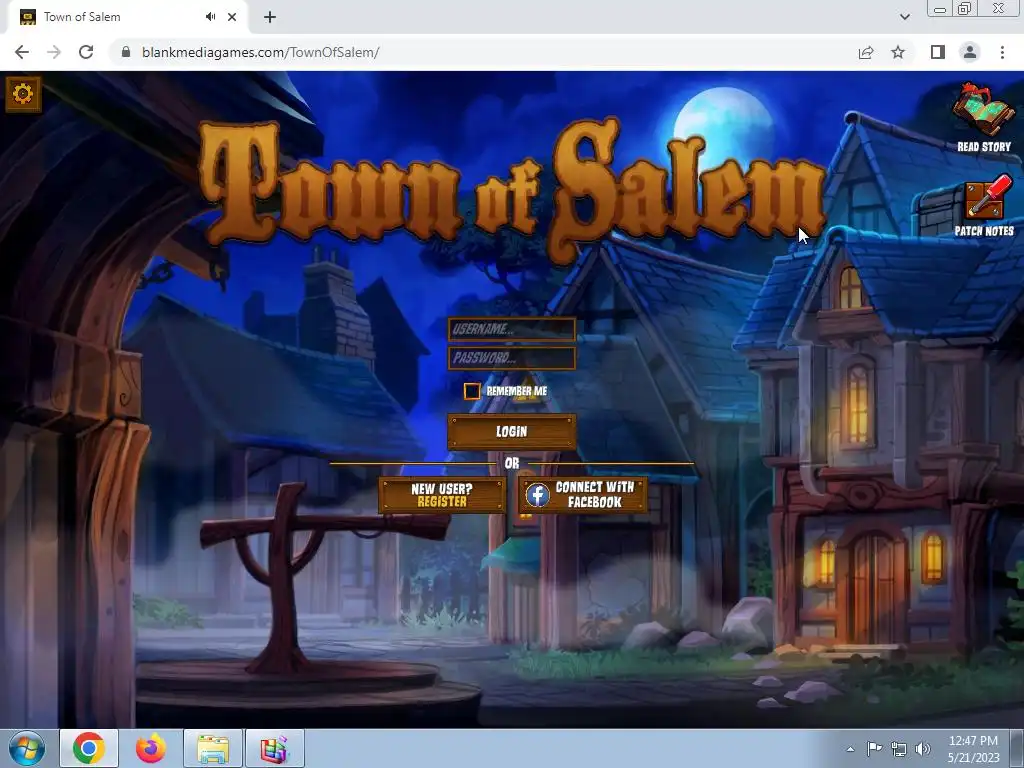Click into the Username field
The height and width of the screenshot is (768, 1024).
pos(511,329)
